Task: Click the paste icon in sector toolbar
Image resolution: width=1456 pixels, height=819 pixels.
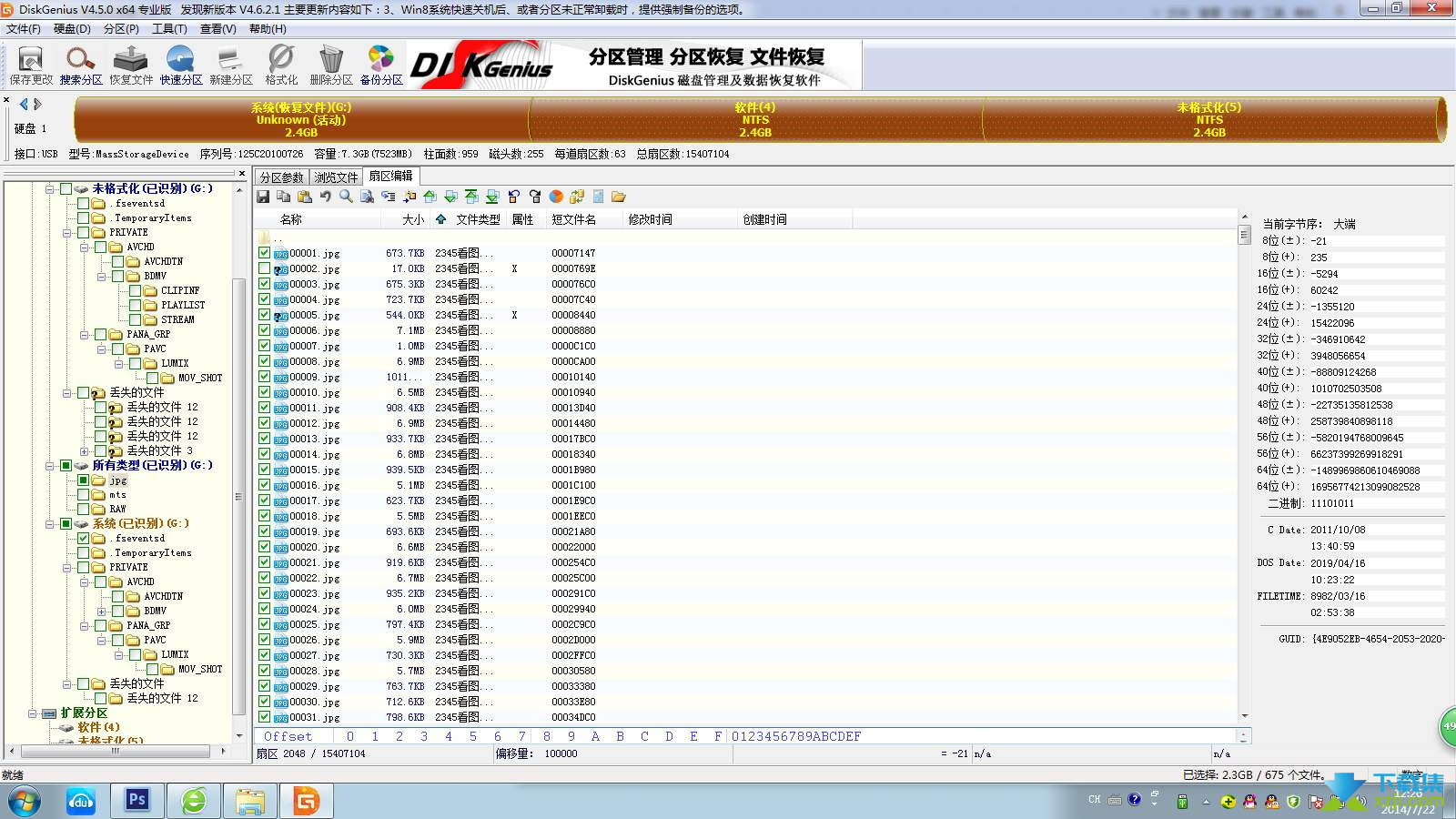Action: tap(305, 197)
